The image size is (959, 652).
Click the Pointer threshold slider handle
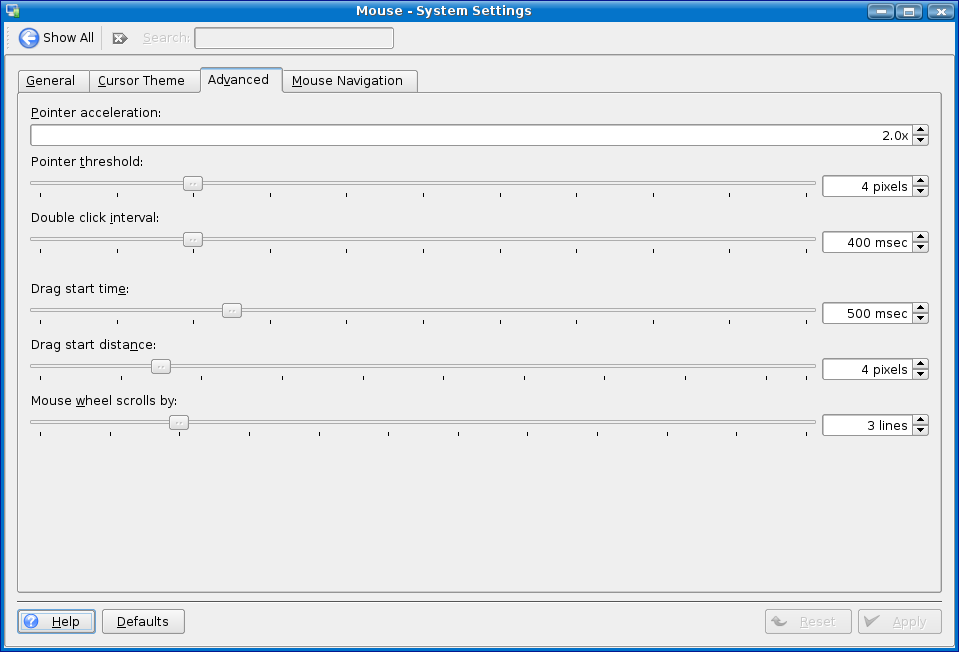[193, 183]
